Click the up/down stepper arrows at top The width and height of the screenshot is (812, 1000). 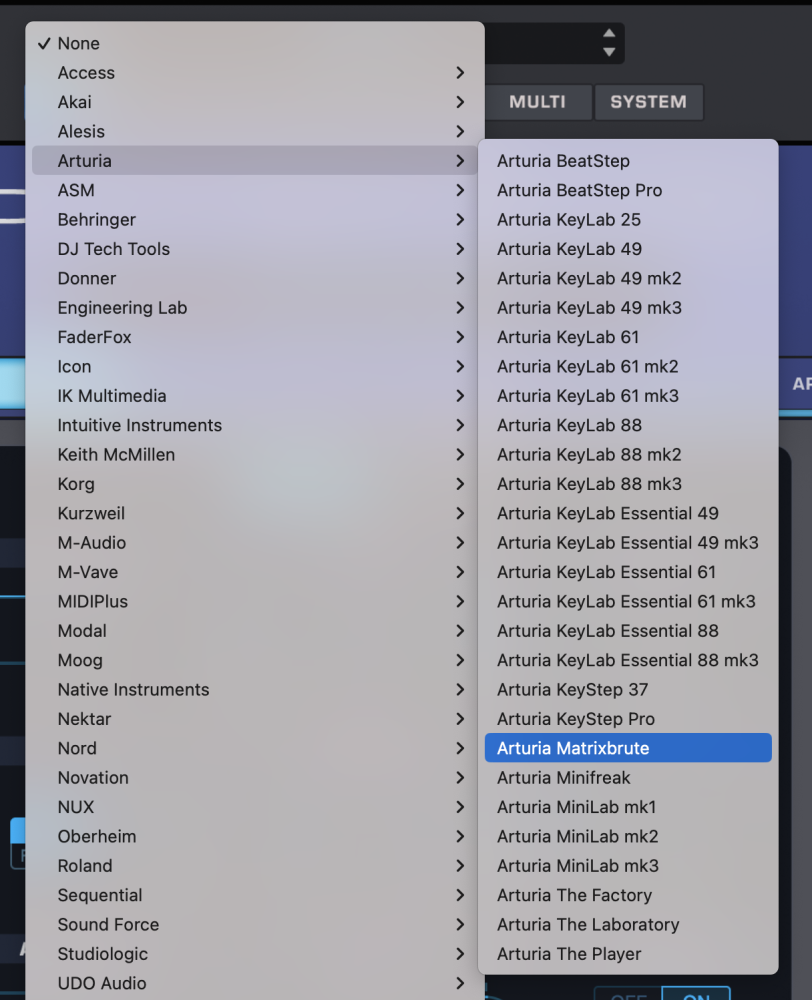pos(609,43)
